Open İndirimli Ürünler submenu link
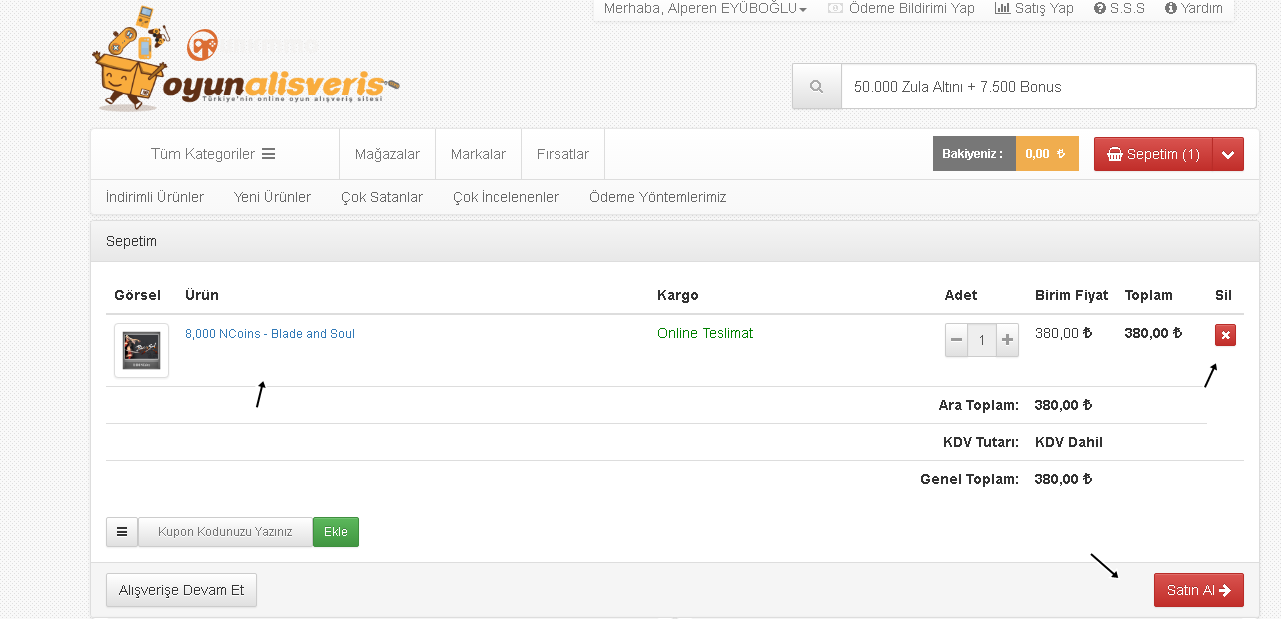The height and width of the screenshot is (619, 1281). 155,197
